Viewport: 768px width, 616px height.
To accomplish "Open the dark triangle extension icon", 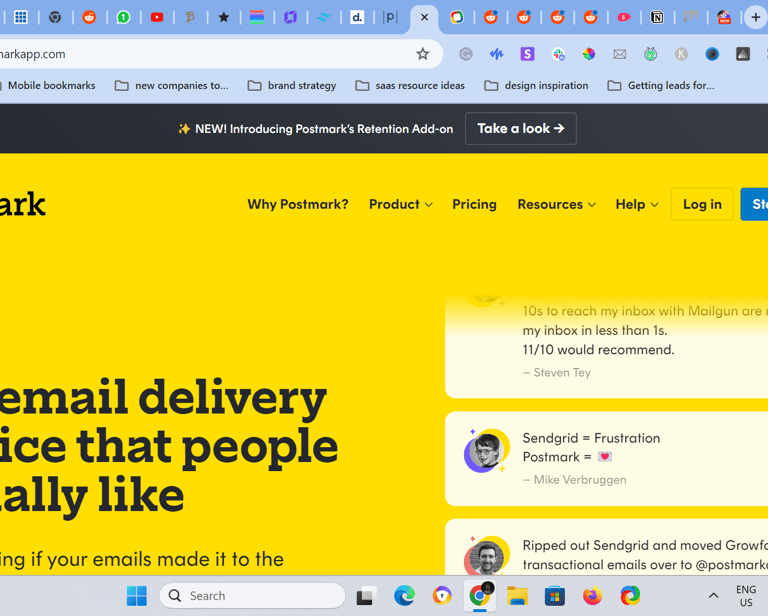I will pyautogui.click(x=743, y=54).
